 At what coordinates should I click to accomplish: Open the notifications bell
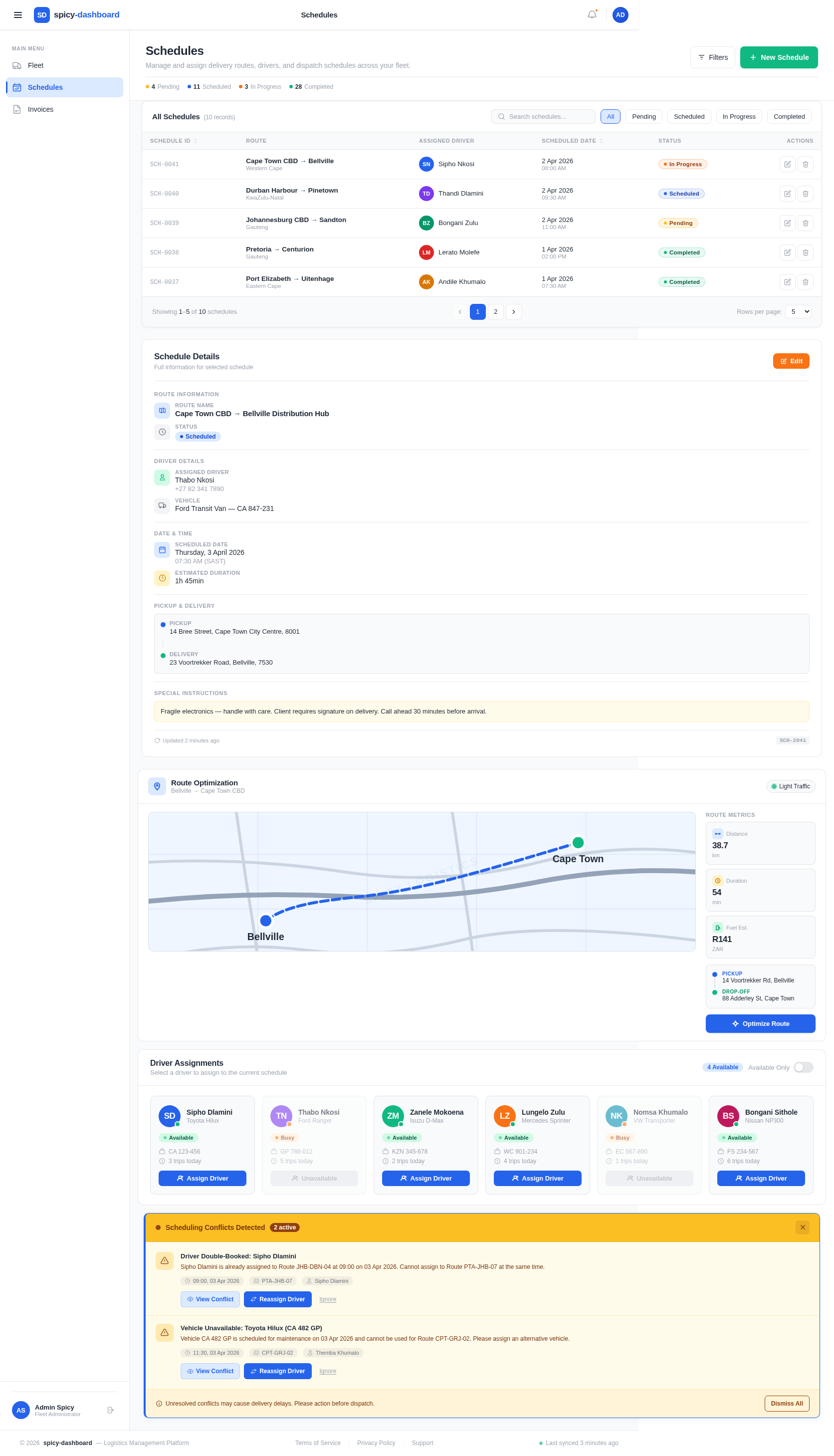click(x=591, y=14)
